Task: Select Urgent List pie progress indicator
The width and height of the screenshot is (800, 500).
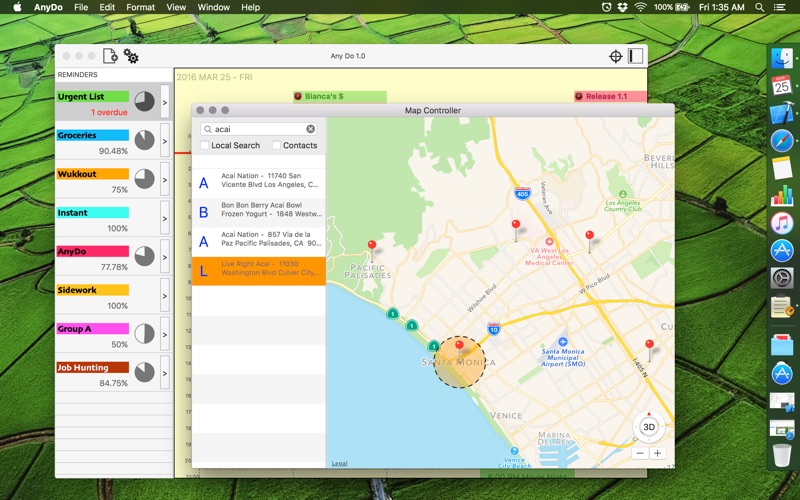Action: click(x=145, y=102)
